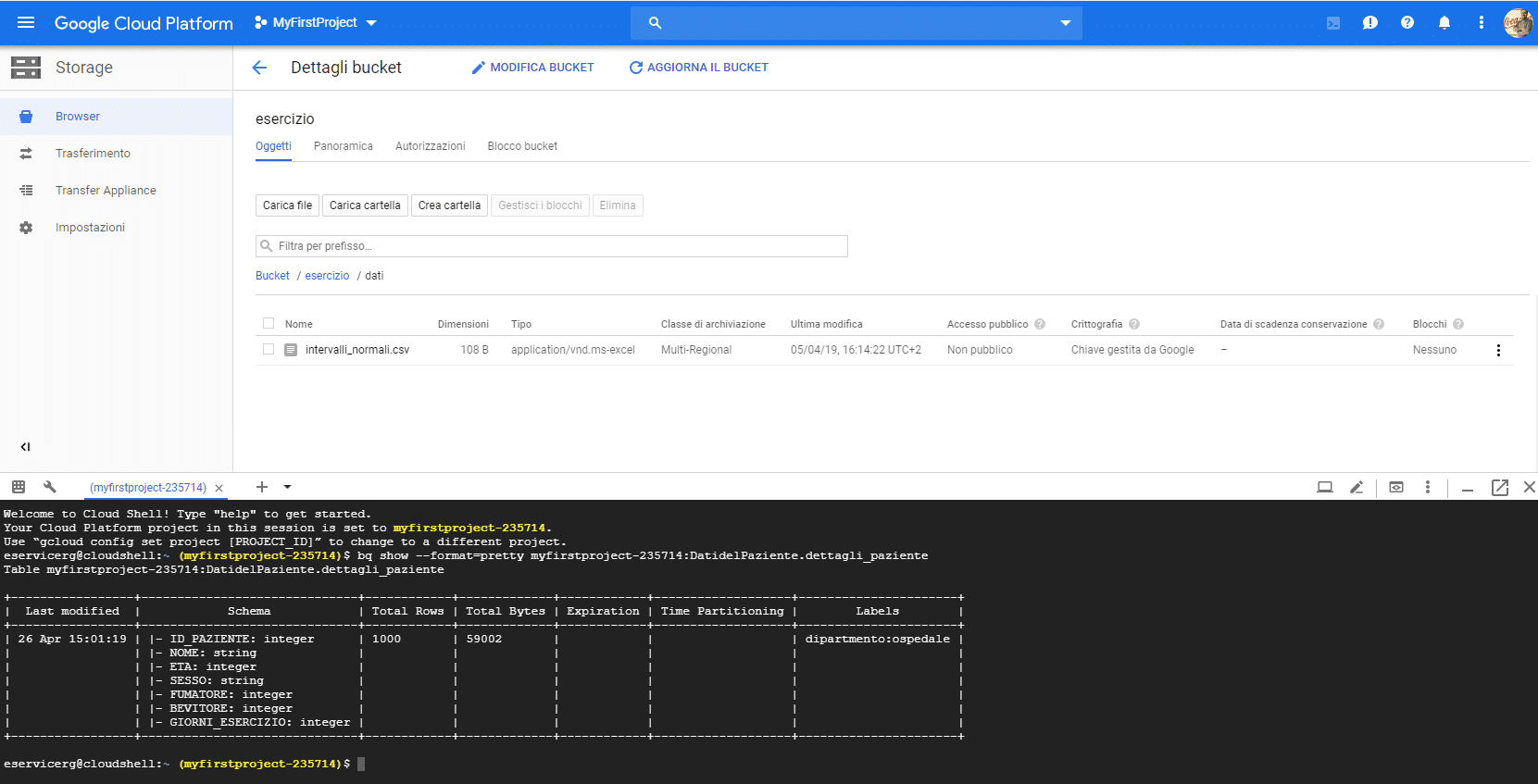Show notifications via the bell icon
1538x784 pixels.
click(x=1444, y=23)
